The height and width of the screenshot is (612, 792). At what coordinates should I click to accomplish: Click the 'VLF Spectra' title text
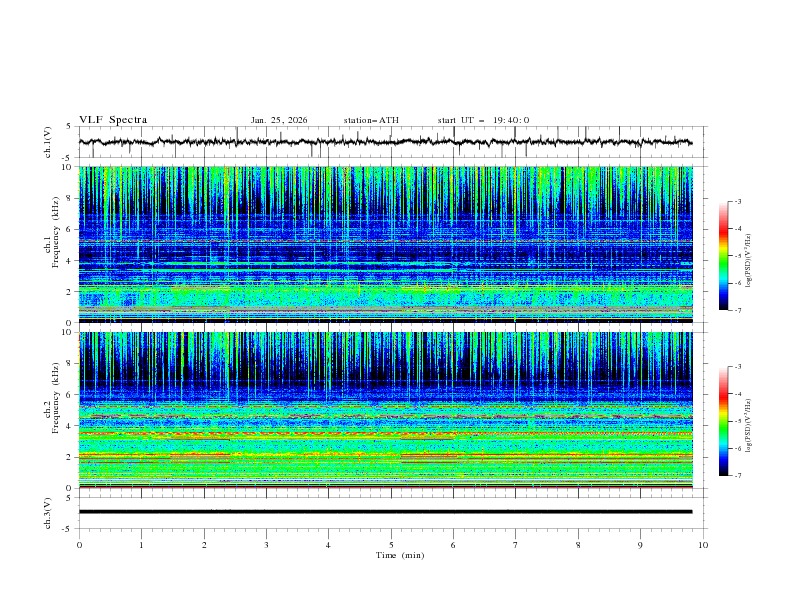click(x=113, y=120)
